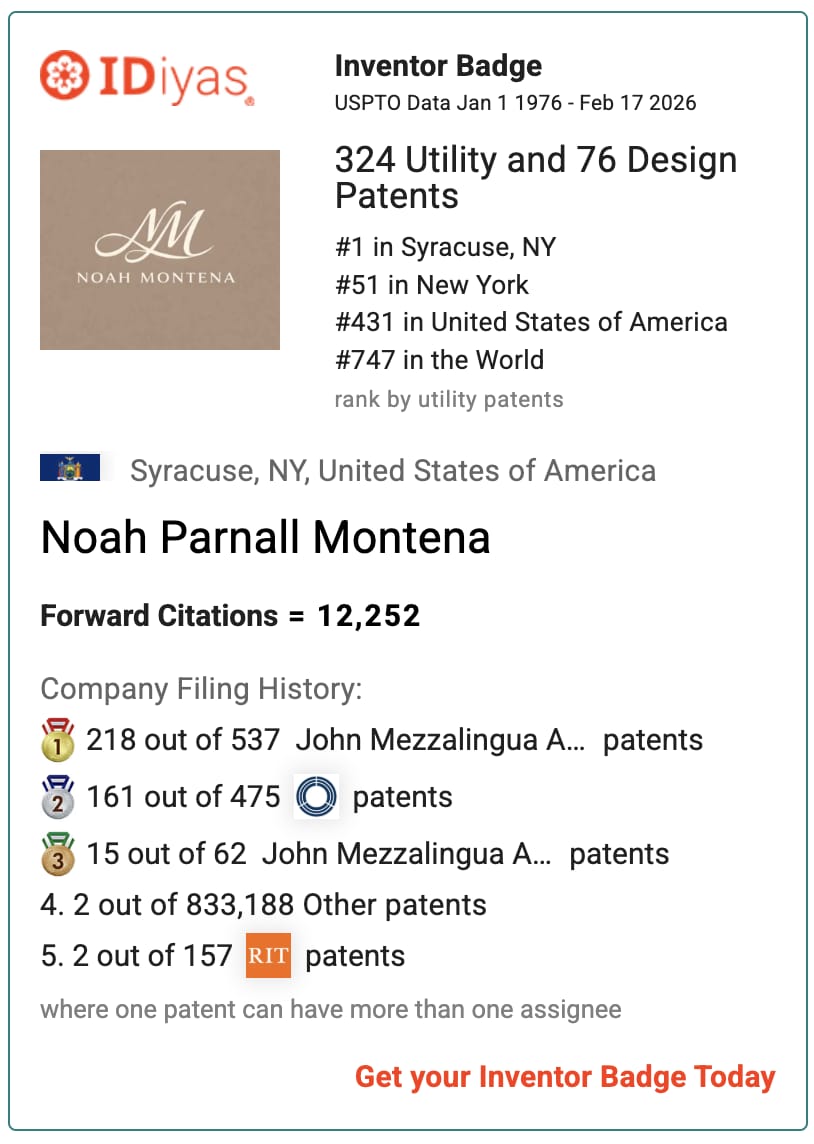The height and width of the screenshot is (1144, 814).
Task: Click the New York state flag icon
Action: click(x=70, y=468)
